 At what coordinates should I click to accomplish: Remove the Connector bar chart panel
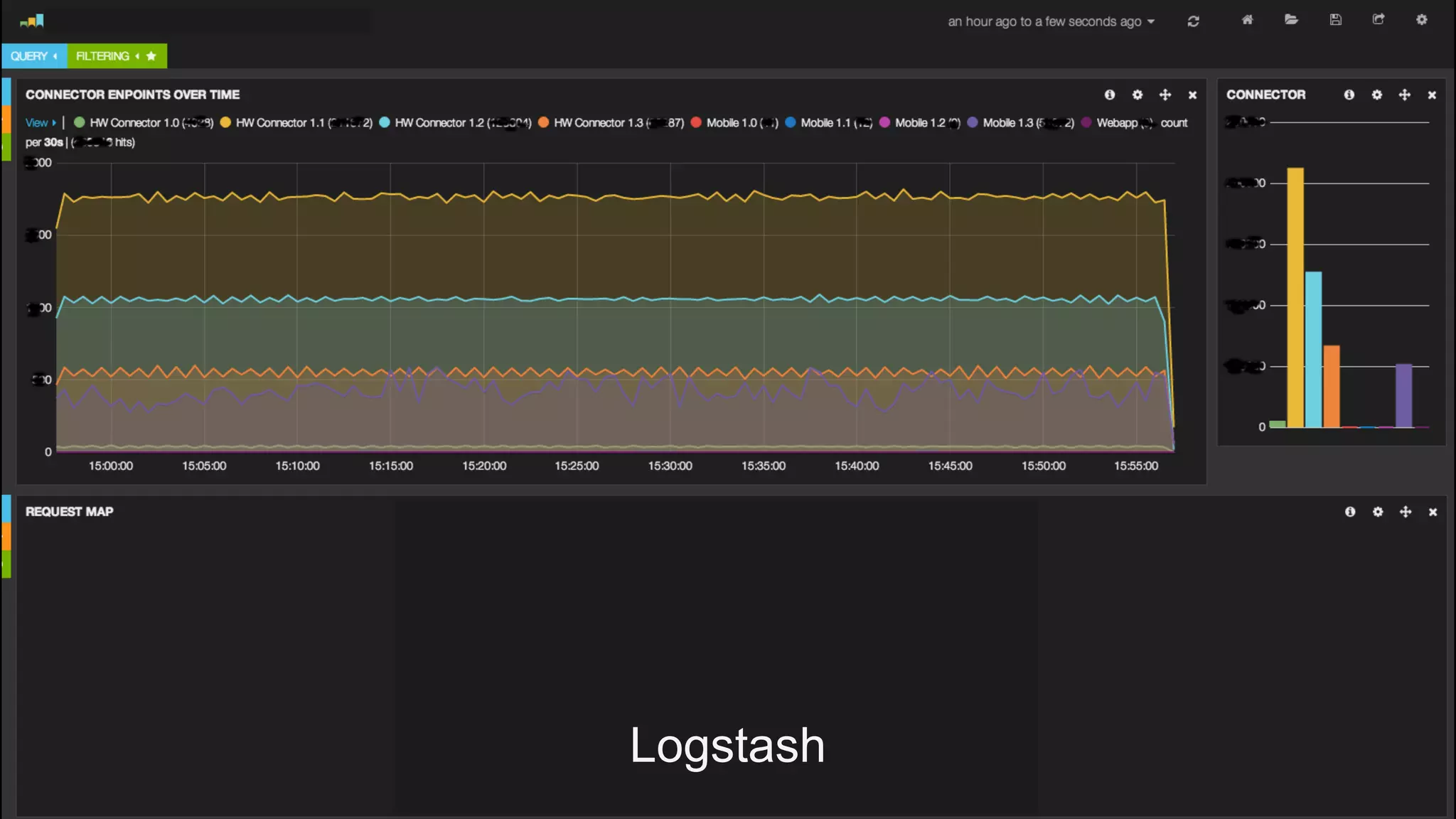click(x=1433, y=95)
